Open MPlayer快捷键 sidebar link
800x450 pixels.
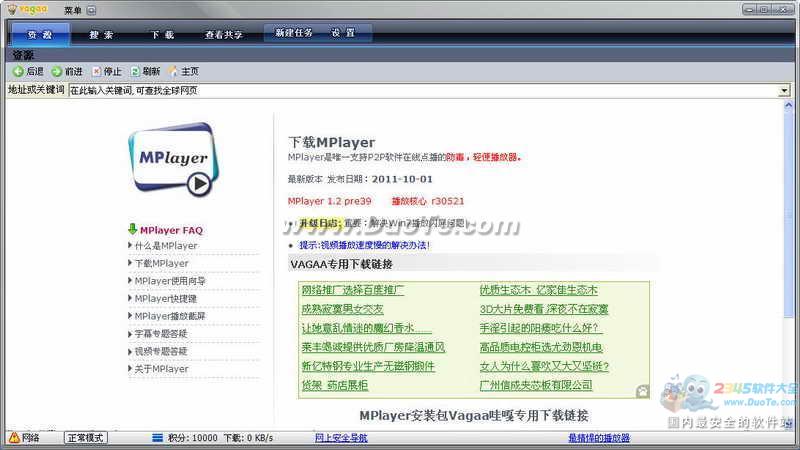(166, 298)
